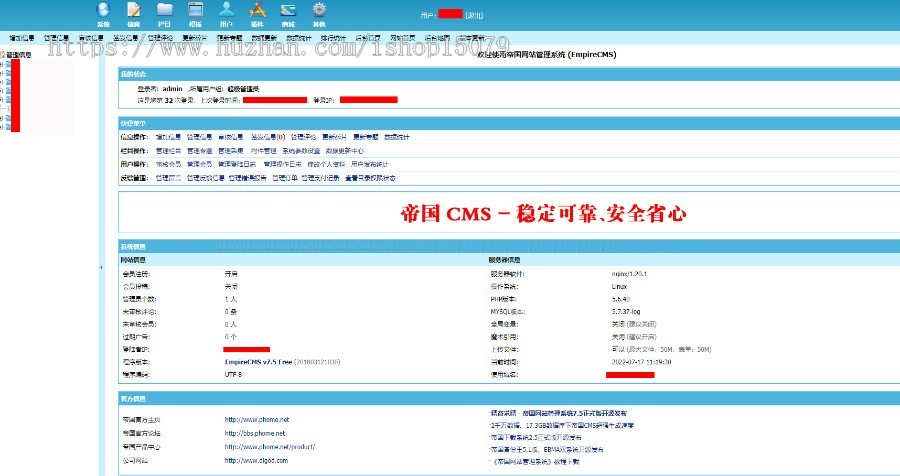Viewport: 900px width, 476px height.
Task: Open 管理订单 link
Action: pyautogui.click(x=285, y=178)
